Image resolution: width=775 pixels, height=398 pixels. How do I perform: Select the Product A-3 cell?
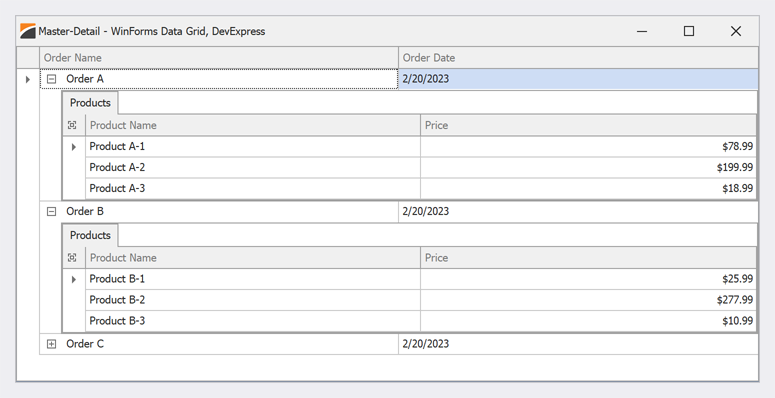tap(253, 188)
